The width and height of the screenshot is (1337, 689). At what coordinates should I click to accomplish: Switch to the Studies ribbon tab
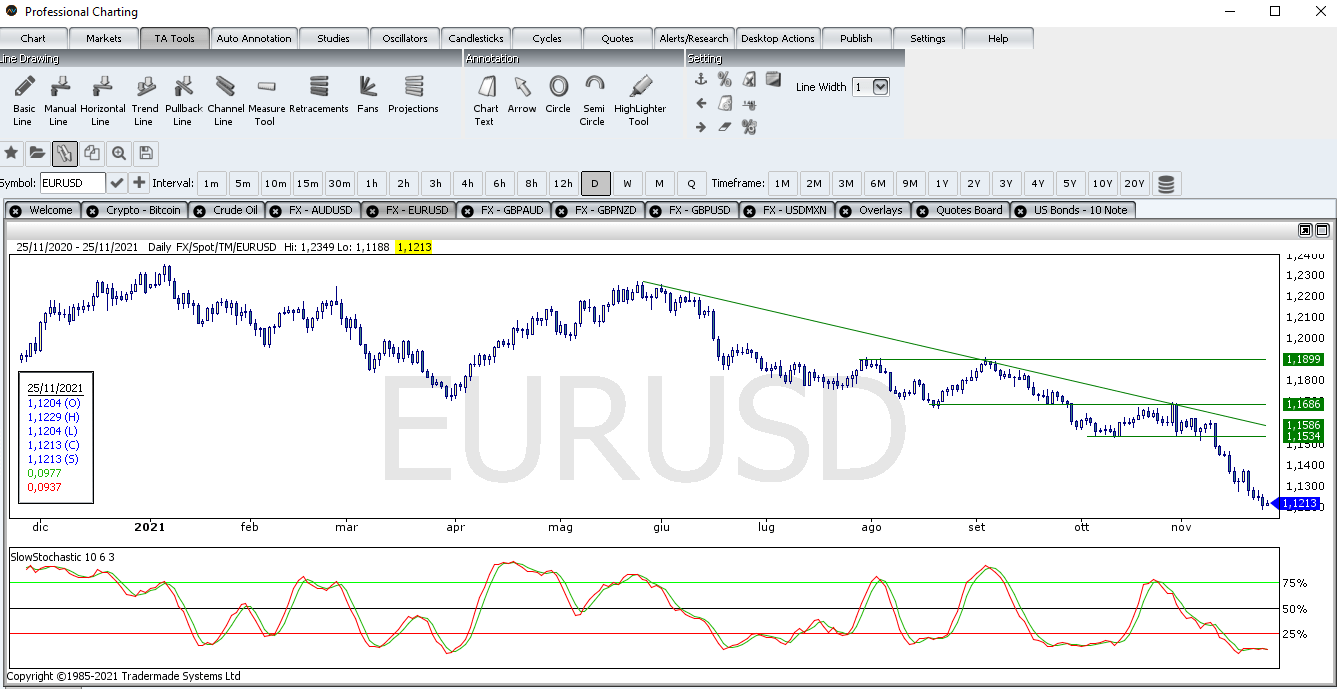[333, 38]
